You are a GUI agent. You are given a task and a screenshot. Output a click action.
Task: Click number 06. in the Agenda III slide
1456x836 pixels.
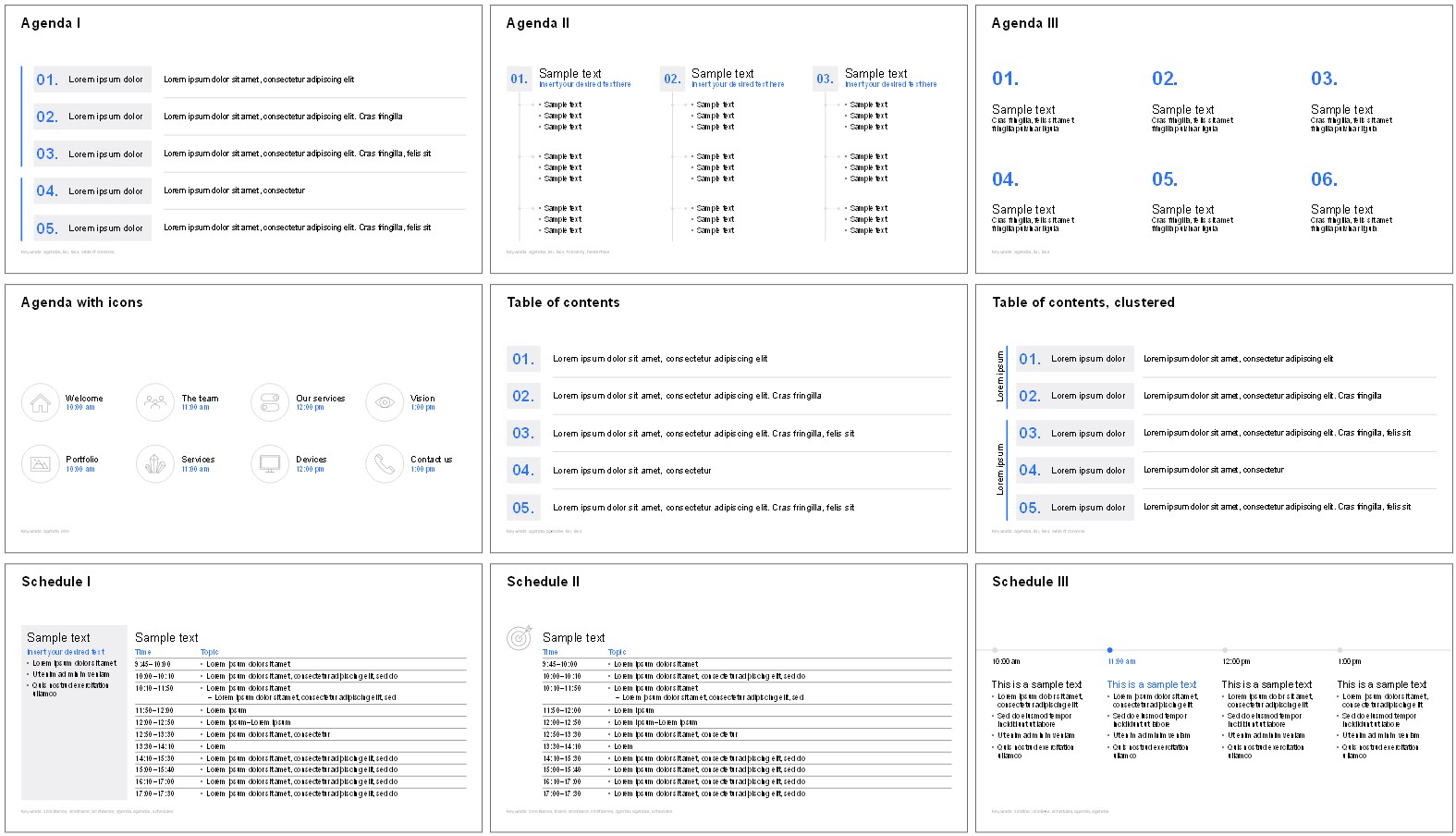coord(1324,179)
